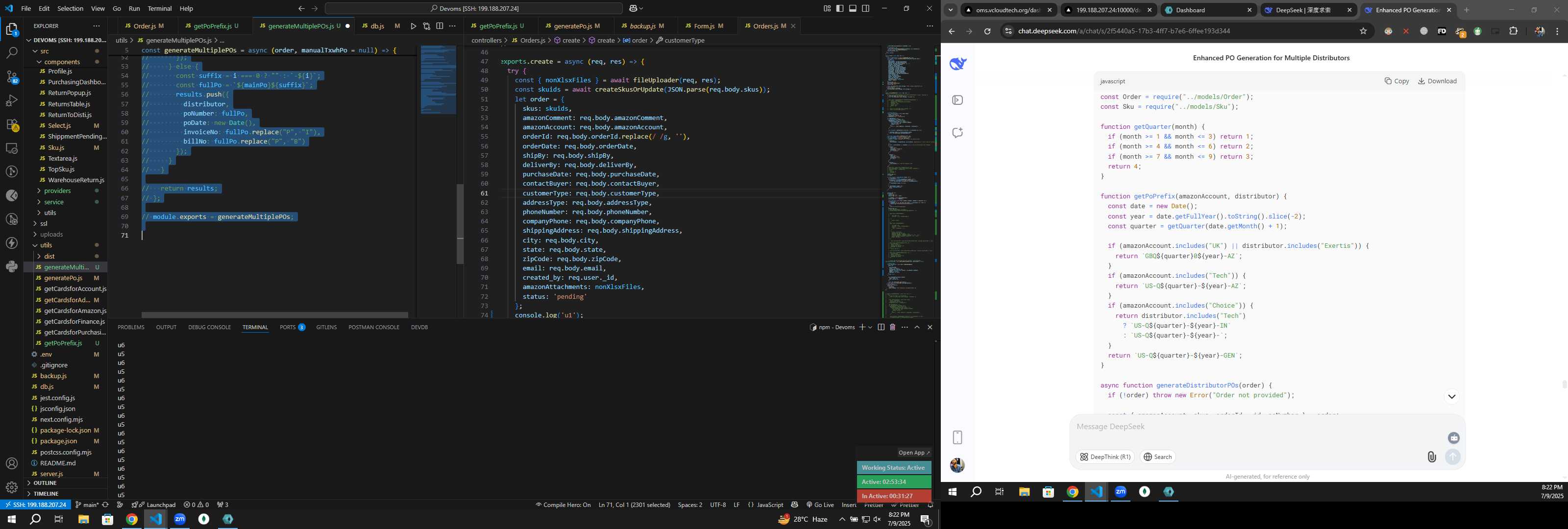Split the terminal panel

click(x=881, y=327)
